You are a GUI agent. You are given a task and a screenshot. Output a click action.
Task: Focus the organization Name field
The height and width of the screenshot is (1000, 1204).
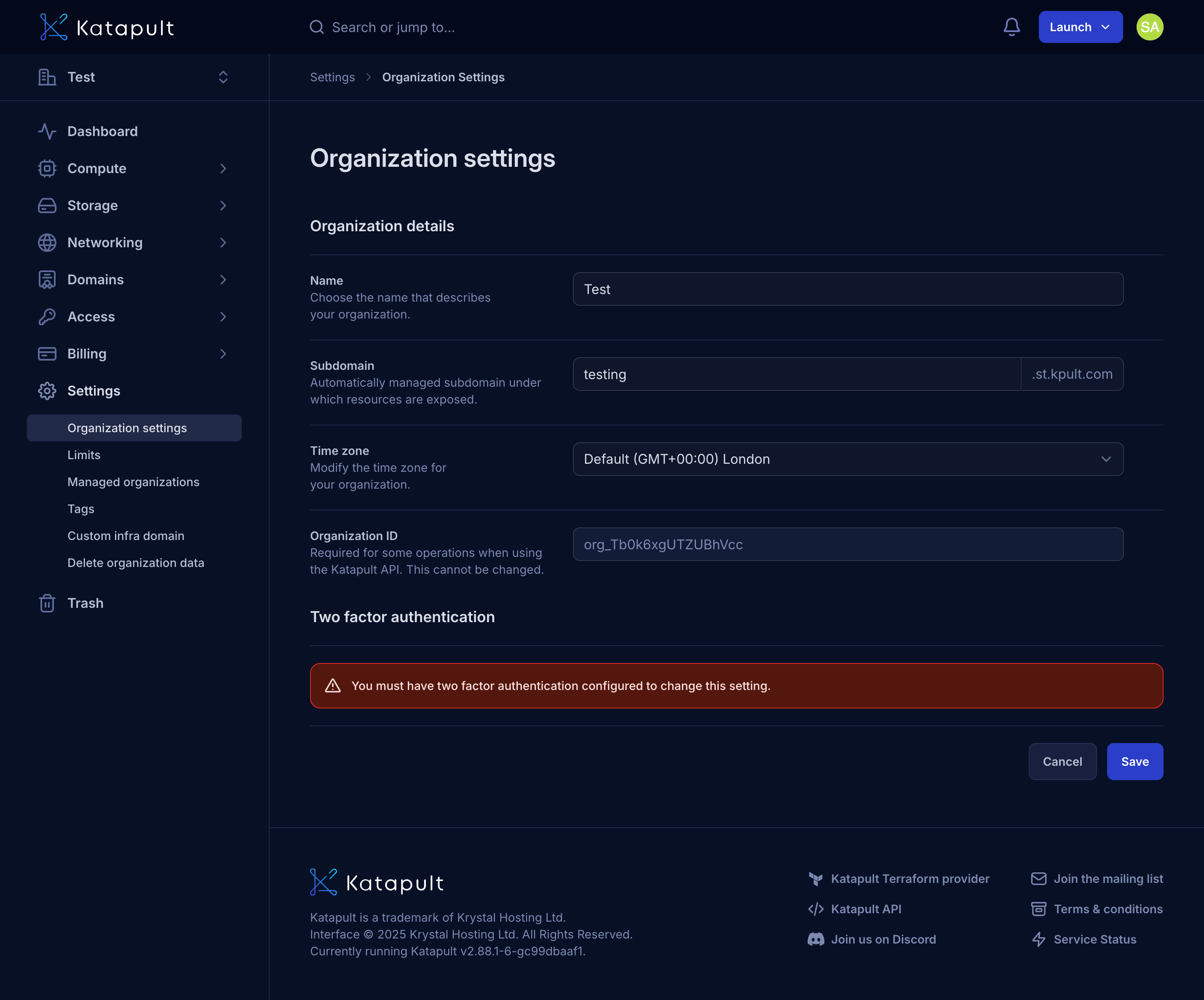(847, 289)
